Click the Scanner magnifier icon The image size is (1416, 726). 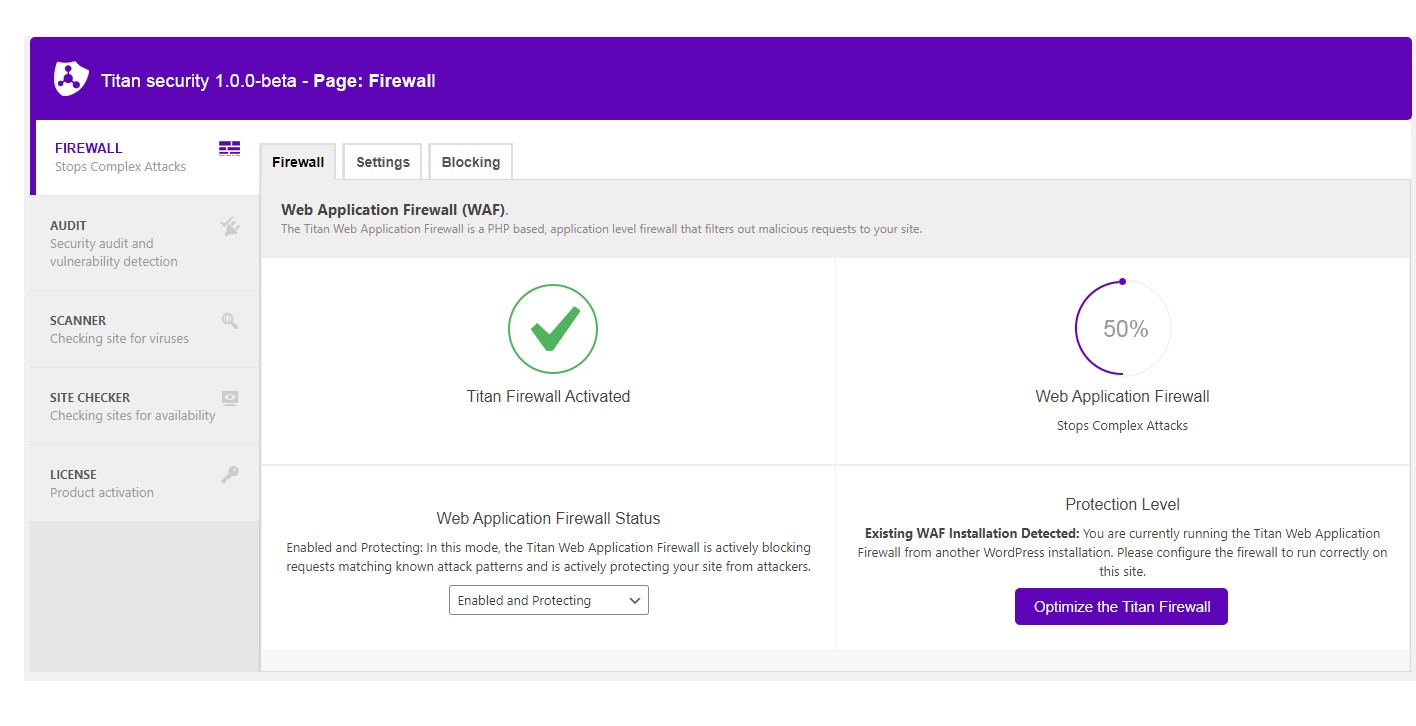pos(230,321)
